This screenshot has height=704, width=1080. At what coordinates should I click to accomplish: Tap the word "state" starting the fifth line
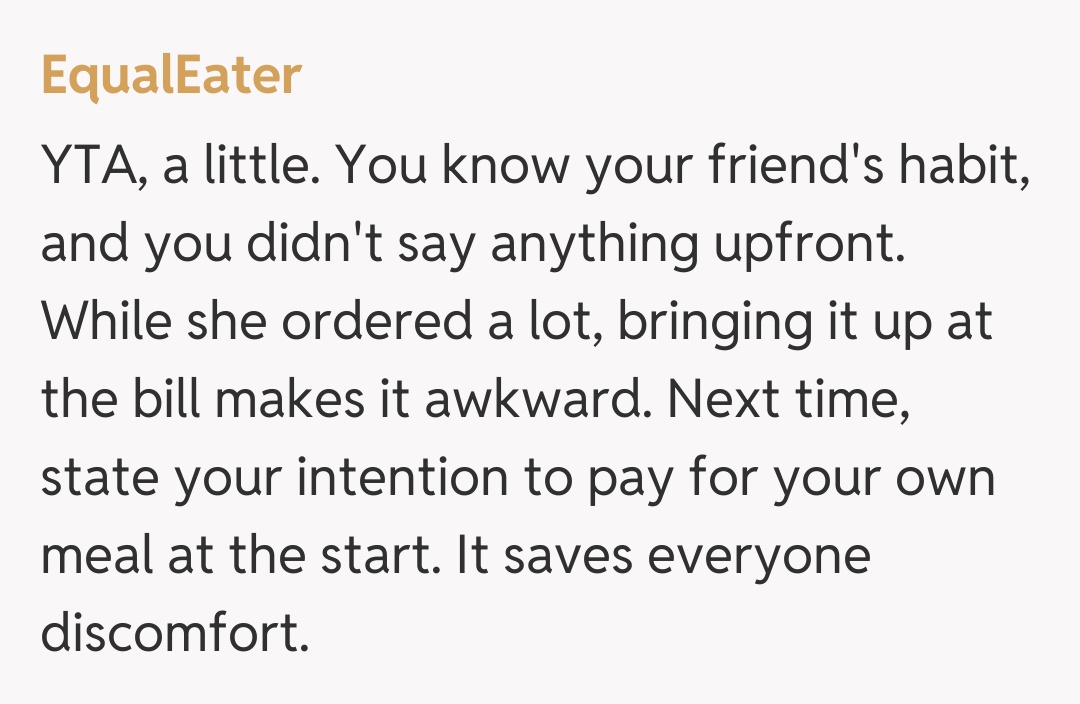click(x=99, y=479)
